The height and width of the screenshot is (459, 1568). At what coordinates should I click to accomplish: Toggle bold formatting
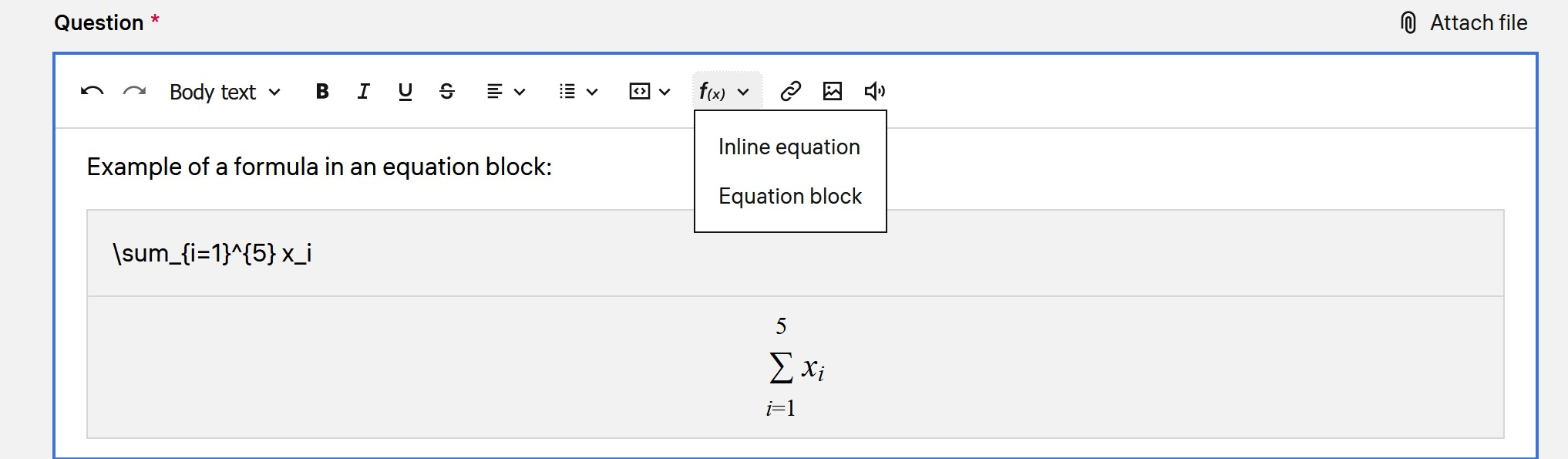(322, 91)
